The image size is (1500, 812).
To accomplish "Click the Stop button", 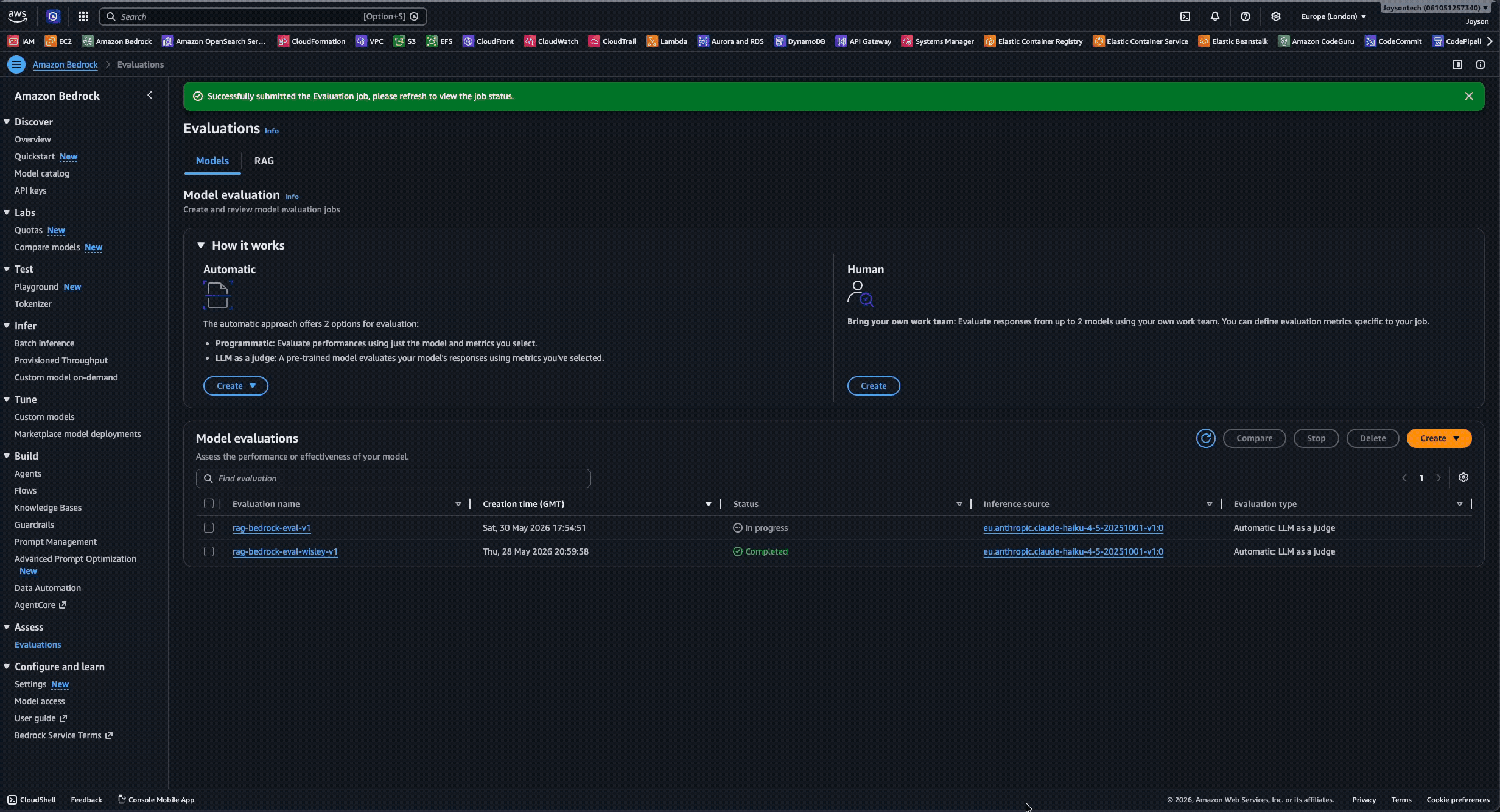I will 1316,438.
